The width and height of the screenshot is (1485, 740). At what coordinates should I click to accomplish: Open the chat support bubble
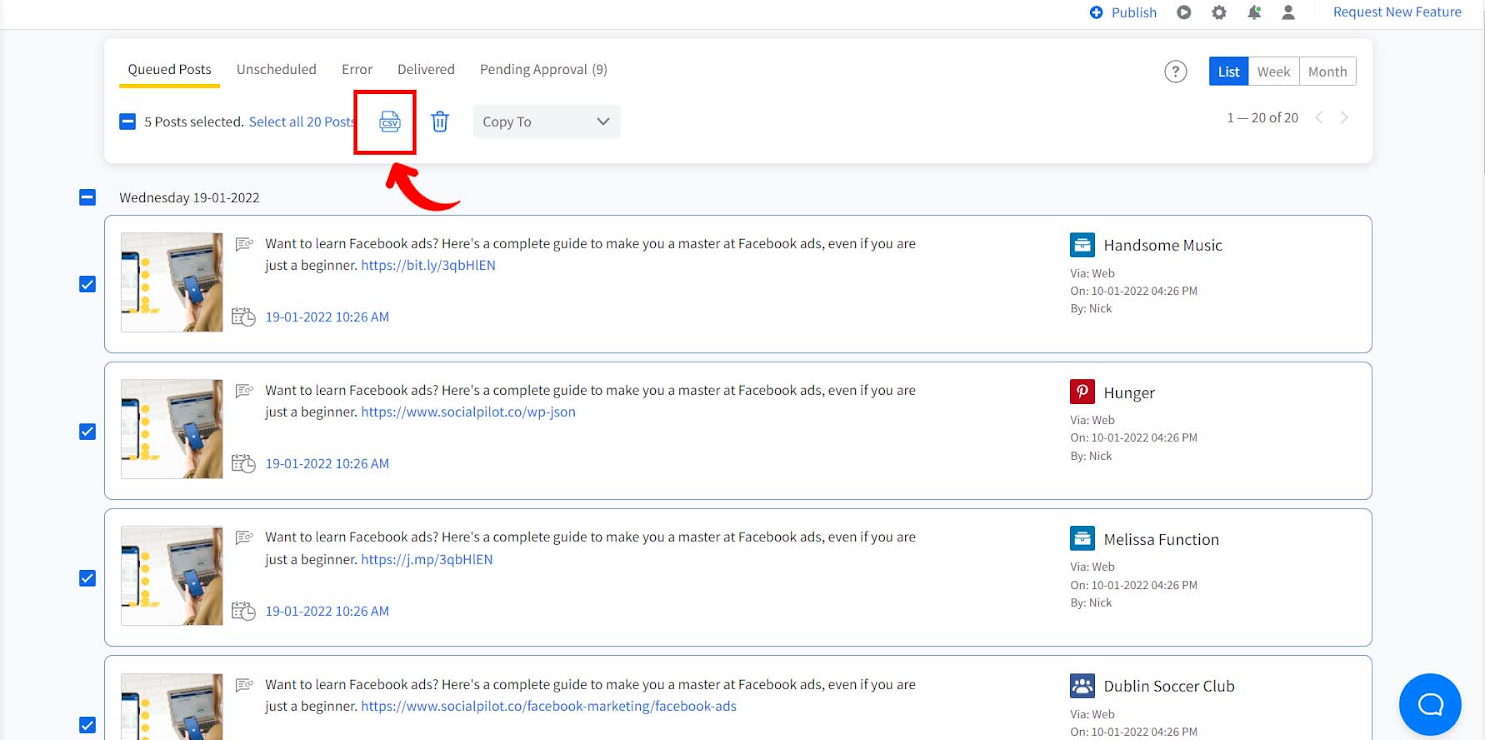coord(1430,704)
